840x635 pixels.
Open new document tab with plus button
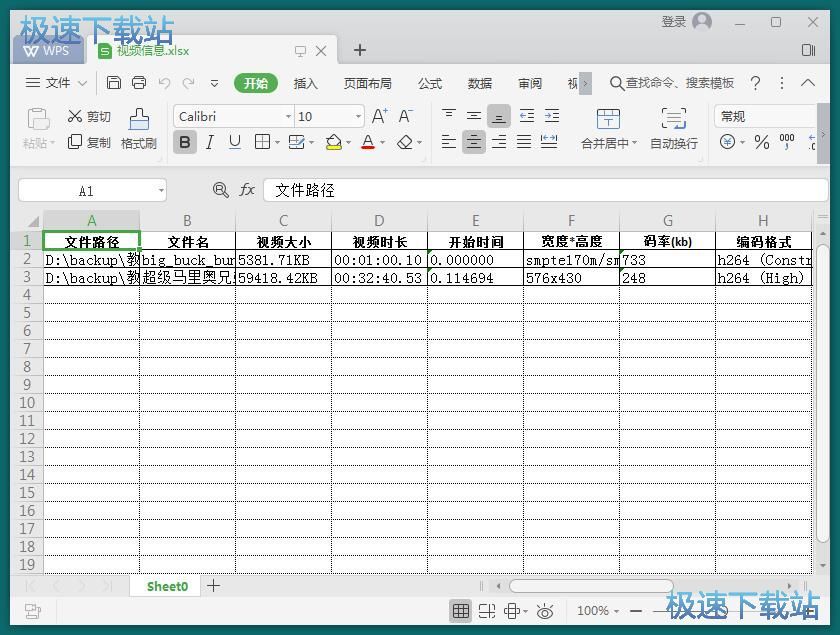[x=360, y=50]
